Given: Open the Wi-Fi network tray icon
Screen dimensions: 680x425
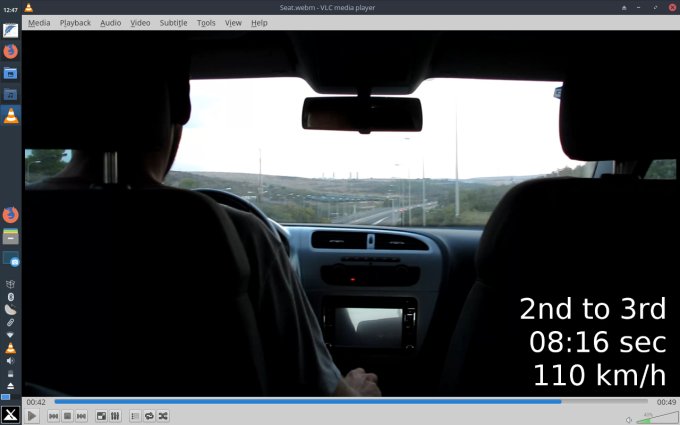Looking at the screenshot, I should pyautogui.click(x=10, y=335).
